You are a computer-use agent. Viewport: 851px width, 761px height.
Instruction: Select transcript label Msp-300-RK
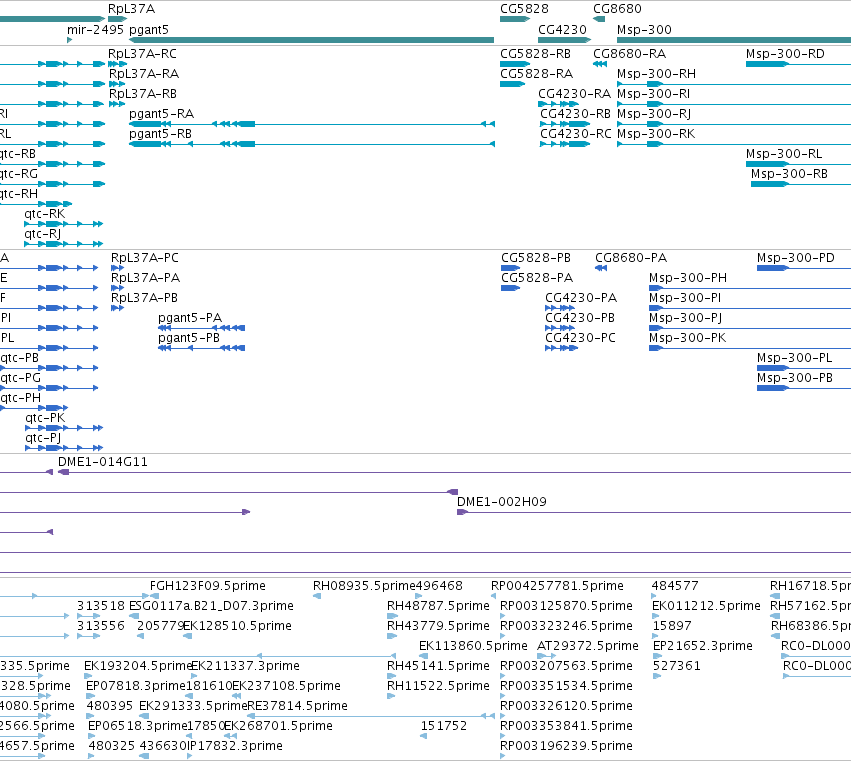click(x=656, y=134)
